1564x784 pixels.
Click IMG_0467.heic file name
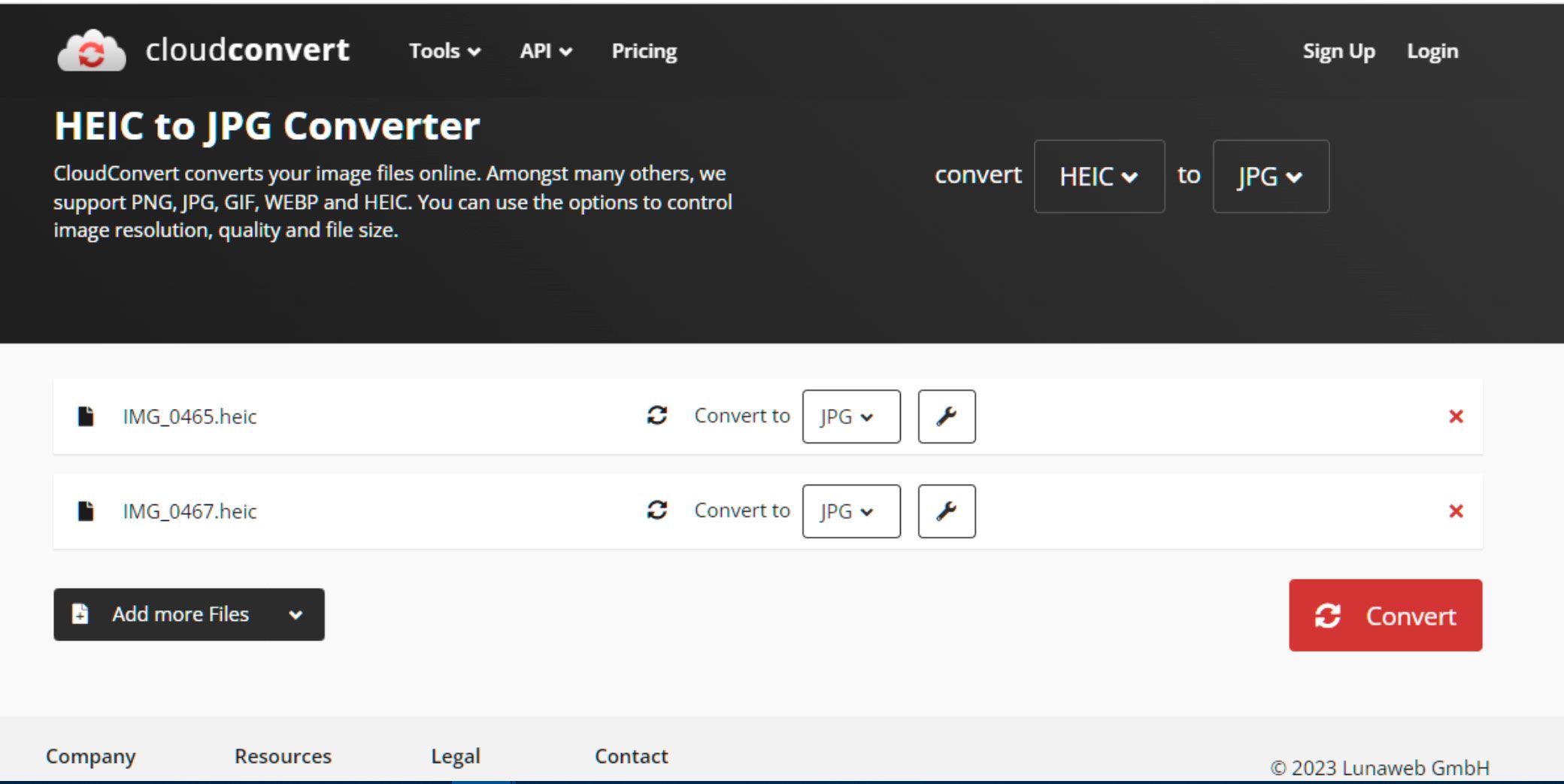click(189, 511)
